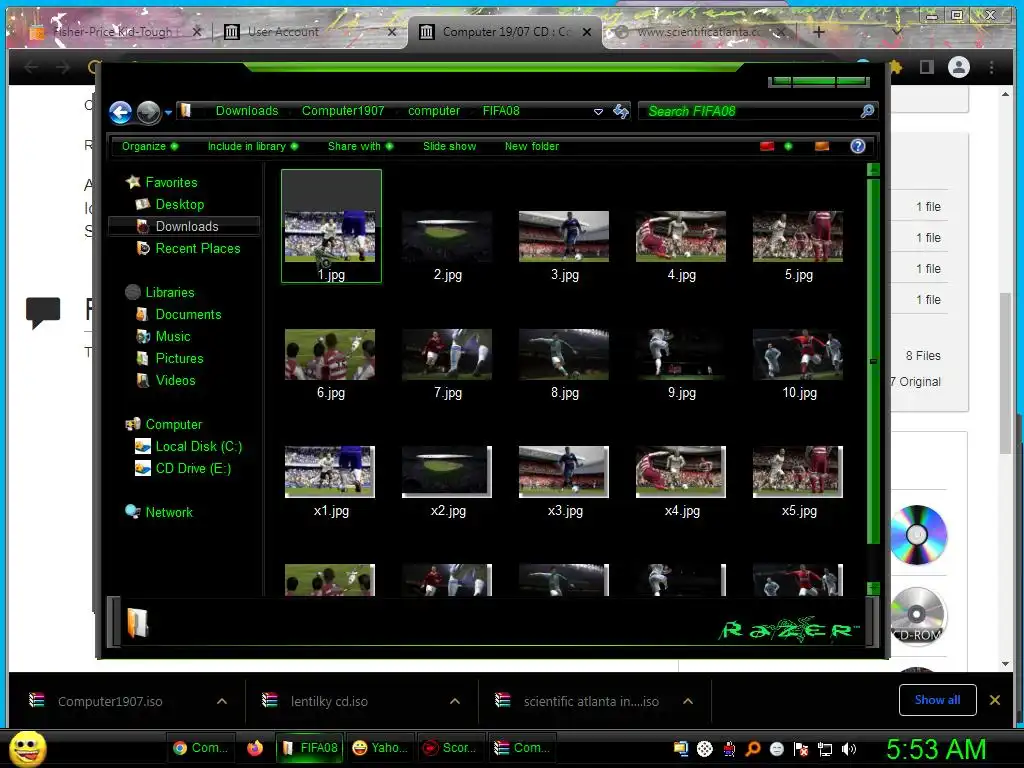The image size is (1024, 768).
Task: Select the 9.jpg thumbnail
Action: (x=681, y=355)
